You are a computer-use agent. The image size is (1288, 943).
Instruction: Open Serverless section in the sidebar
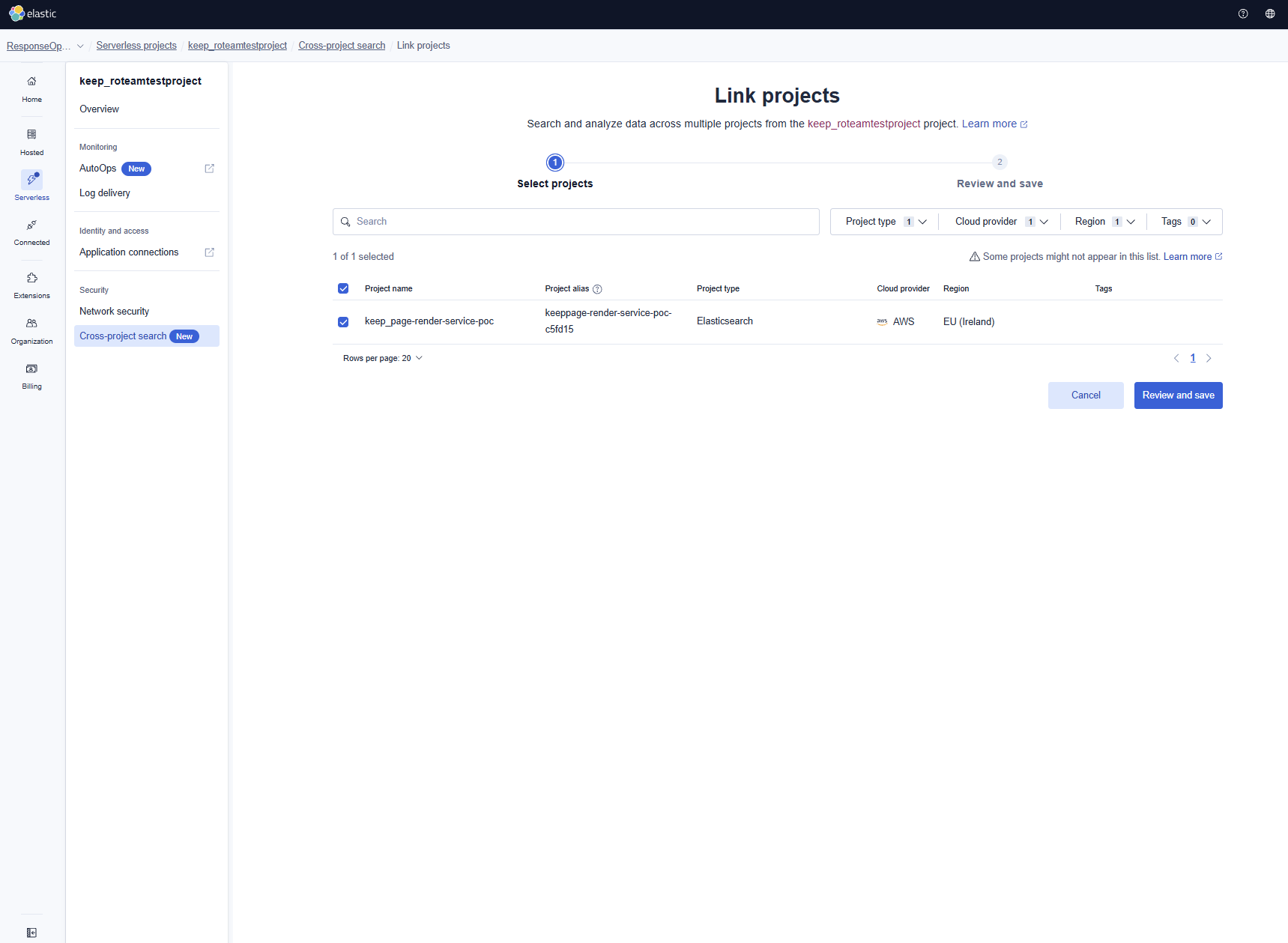click(x=31, y=187)
